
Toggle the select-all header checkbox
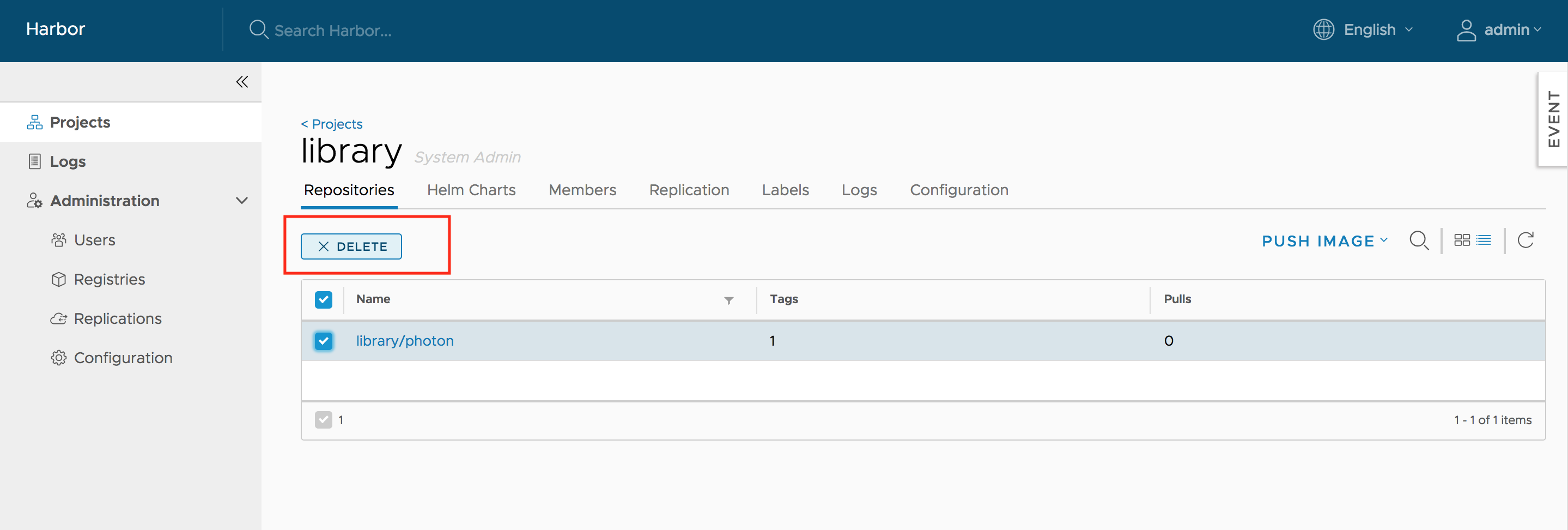pyautogui.click(x=323, y=299)
